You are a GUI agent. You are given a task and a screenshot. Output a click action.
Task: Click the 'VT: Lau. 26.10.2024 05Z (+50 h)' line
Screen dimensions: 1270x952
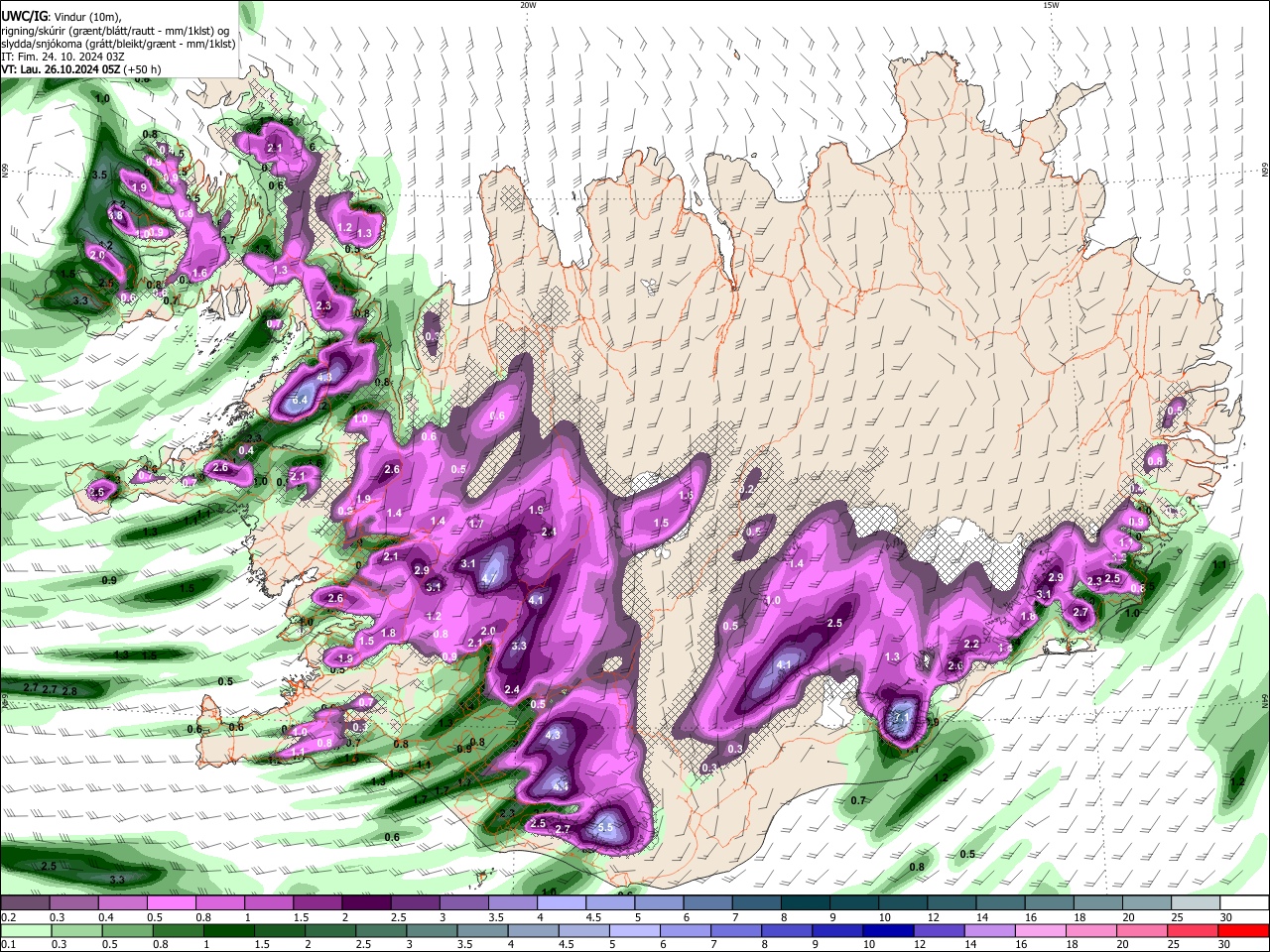click(x=79, y=69)
